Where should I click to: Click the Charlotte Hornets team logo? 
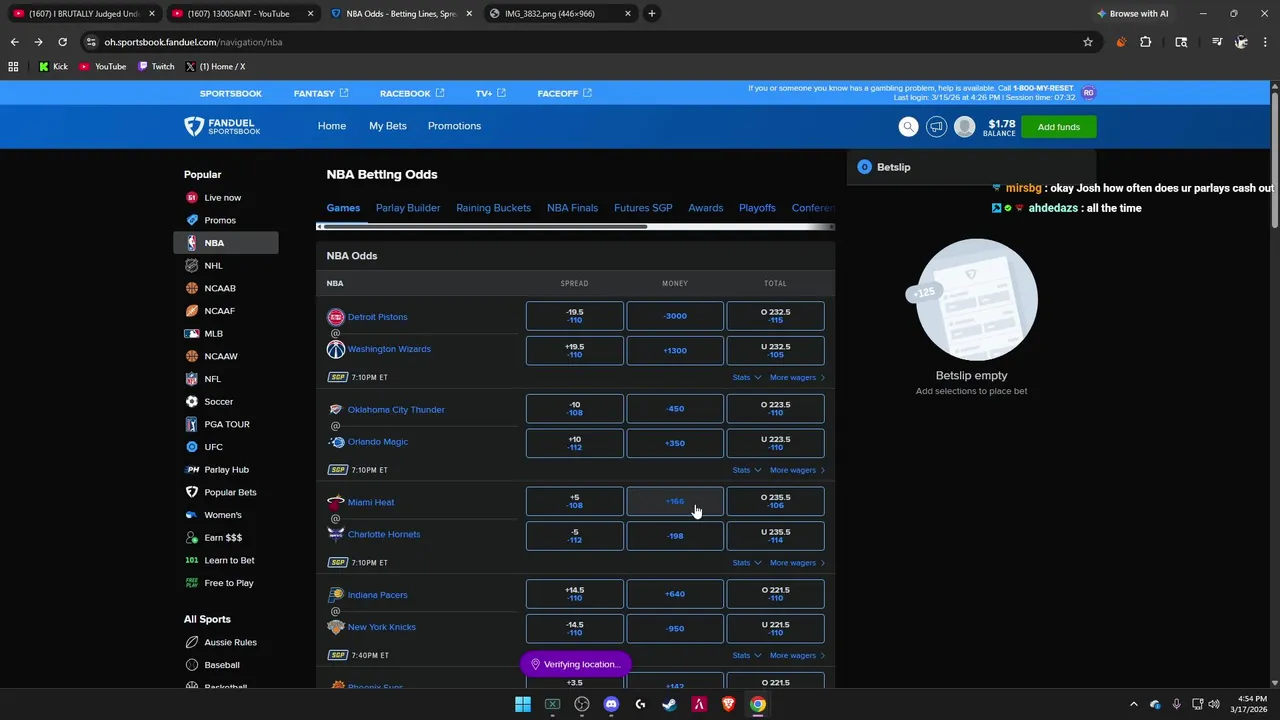click(335, 534)
